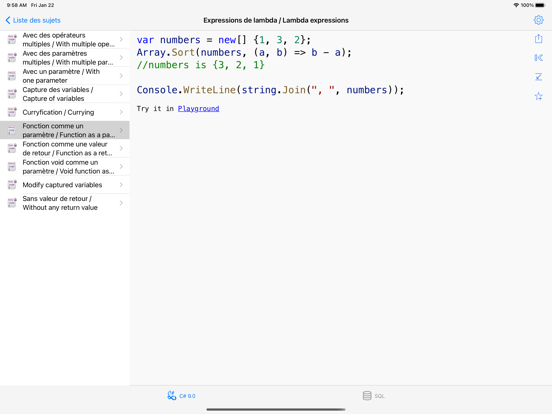The width and height of the screenshot is (552, 414).
Task: Click the 'Array.Sort' code line
Action: (244, 52)
